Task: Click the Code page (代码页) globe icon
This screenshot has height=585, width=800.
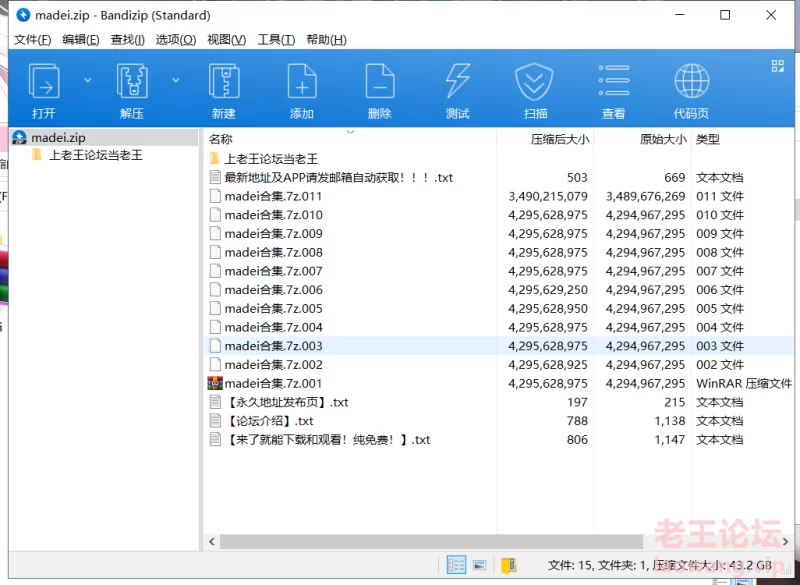Action: coord(691,81)
